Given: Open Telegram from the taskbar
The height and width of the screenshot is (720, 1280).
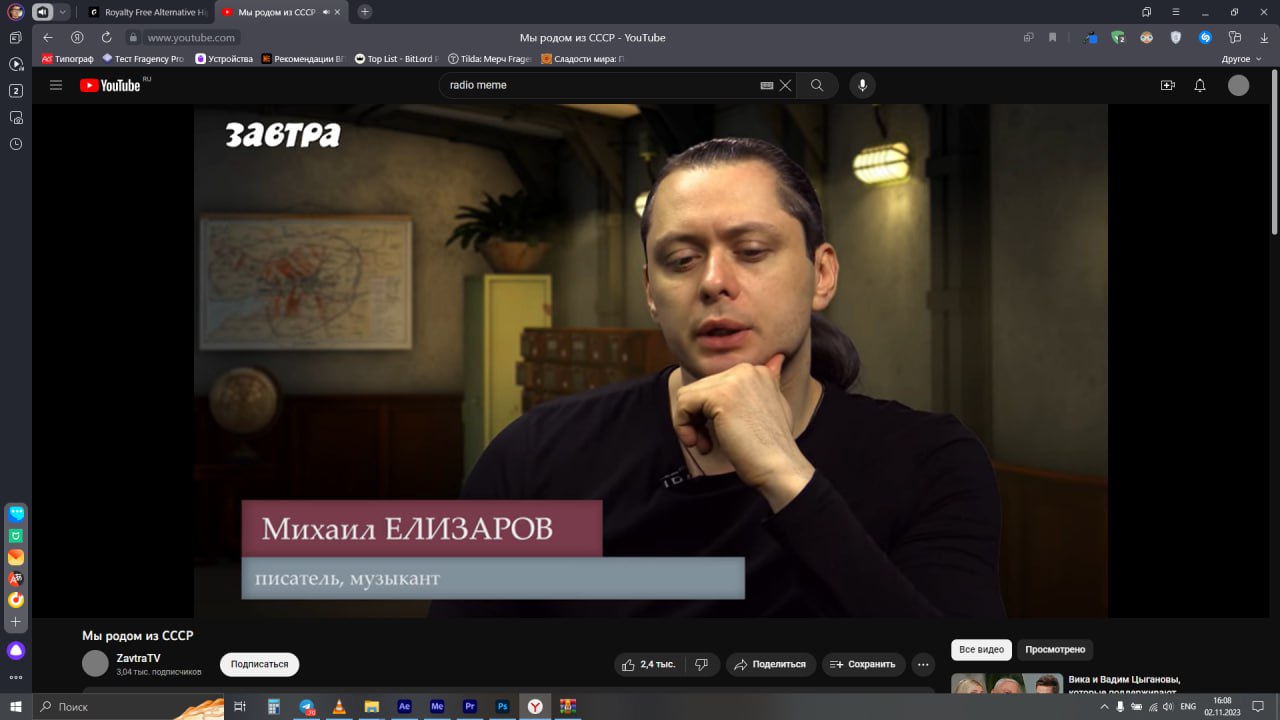Looking at the screenshot, I should pos(308,707).
